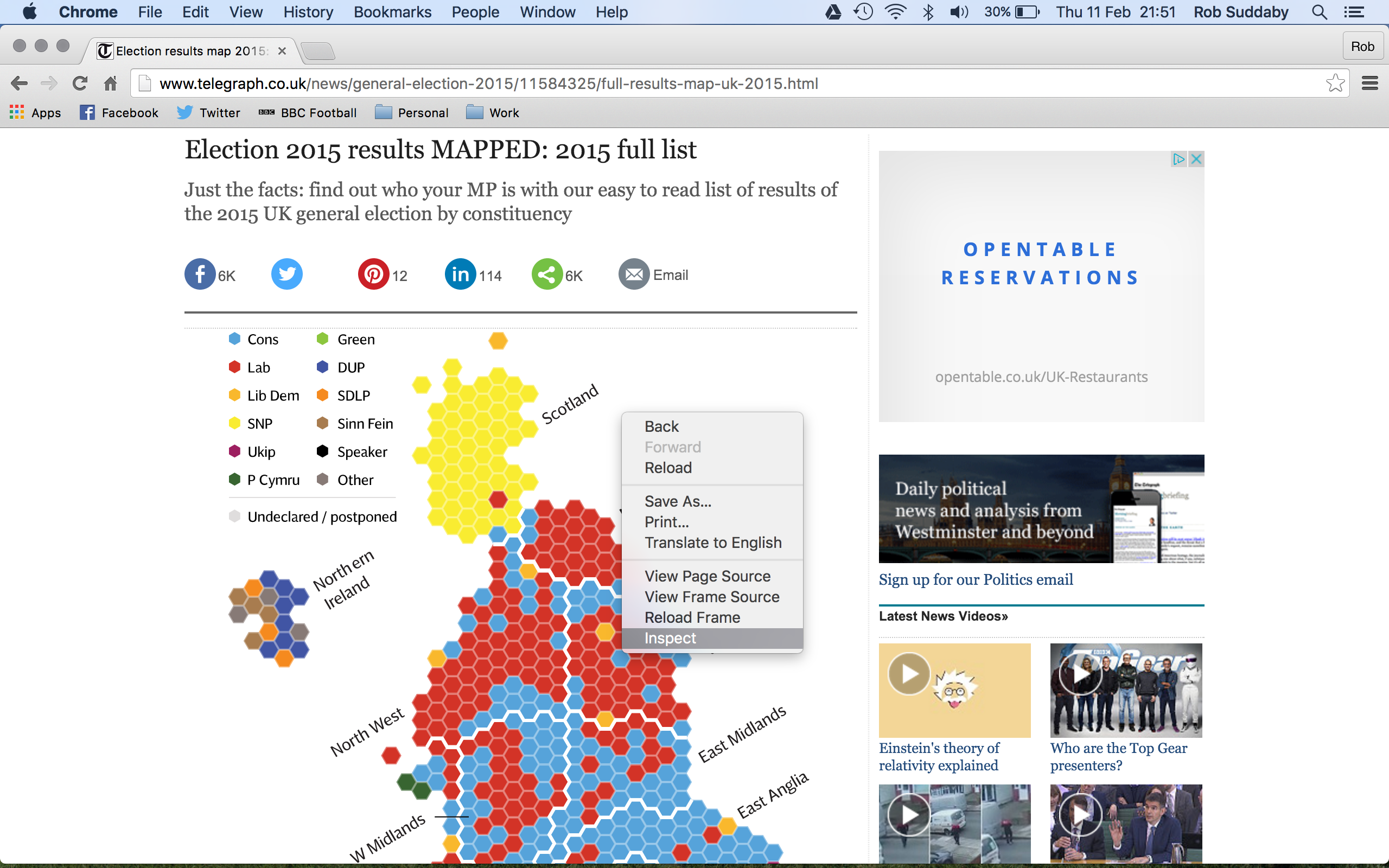Close the Election results map tab
The image size is (1389, 868).
(x=282, y=51)
